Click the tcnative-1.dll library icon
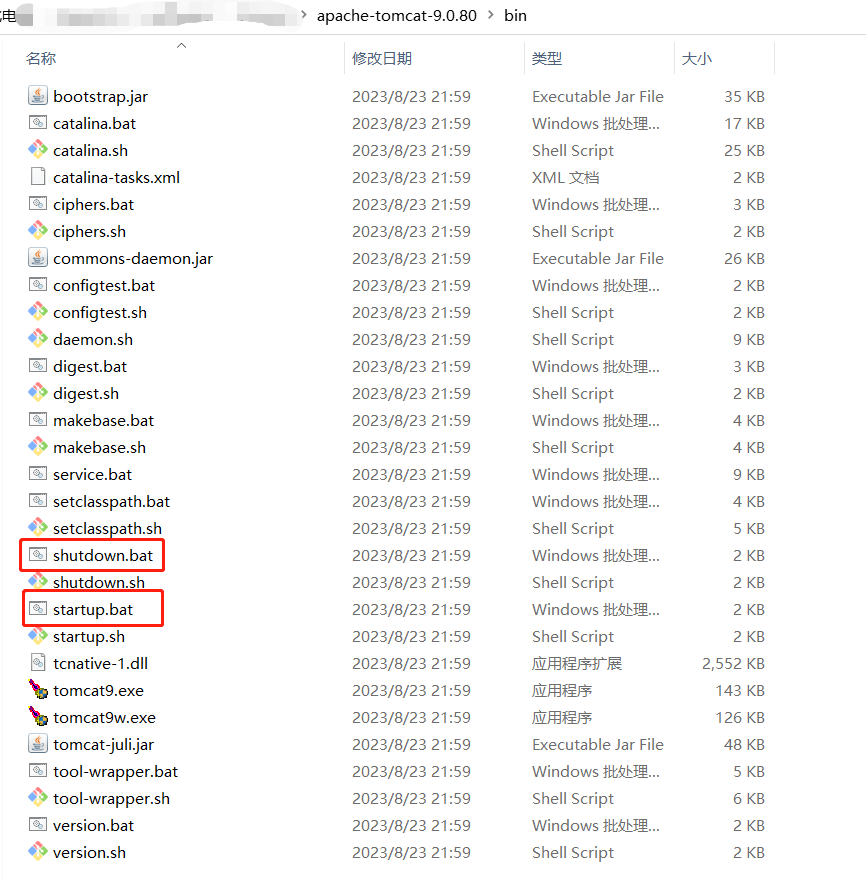This screenshot has width=866, height=880. pos(38,663)
